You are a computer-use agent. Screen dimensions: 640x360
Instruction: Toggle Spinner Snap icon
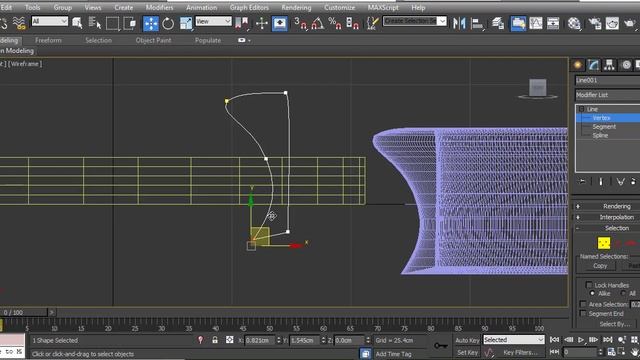coord(352,23)
